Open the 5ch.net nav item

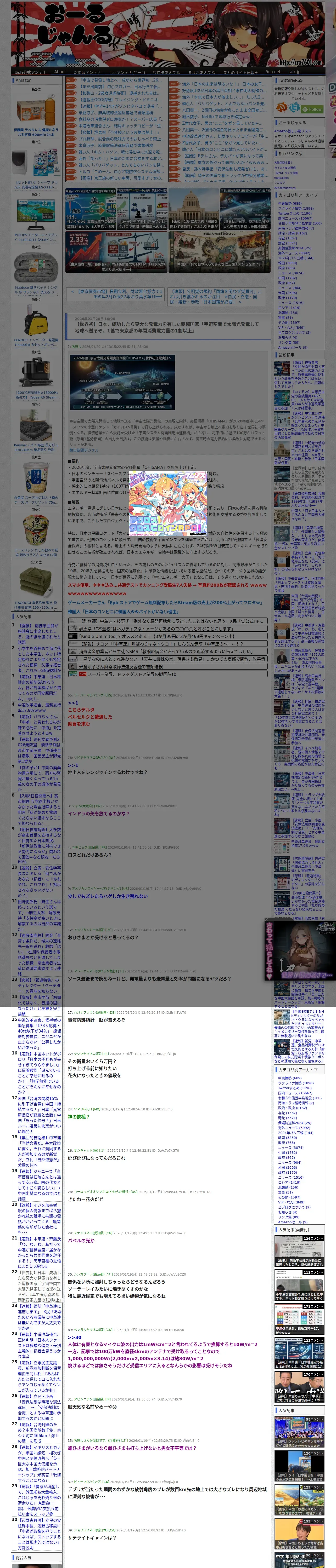coord(273,72)
